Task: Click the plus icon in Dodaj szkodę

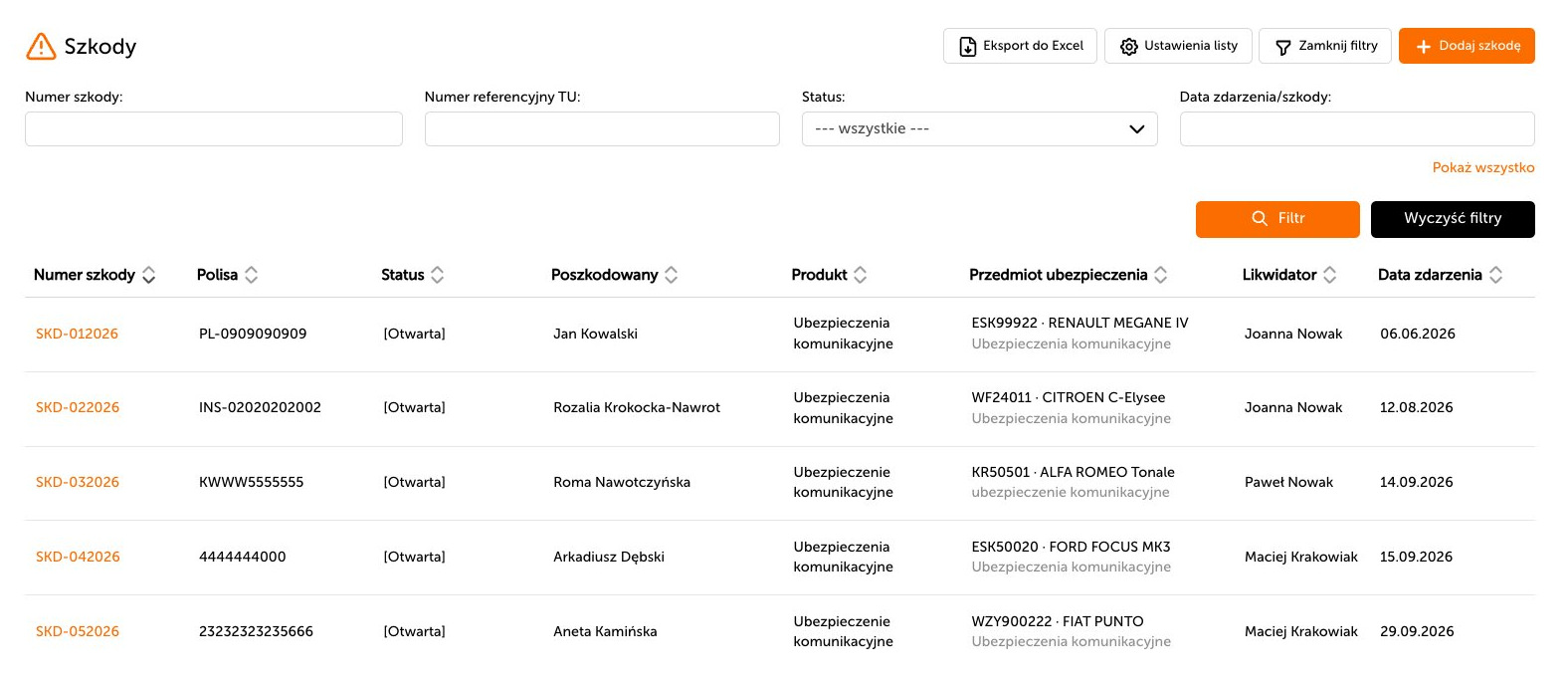Action: coord(1423,47)
